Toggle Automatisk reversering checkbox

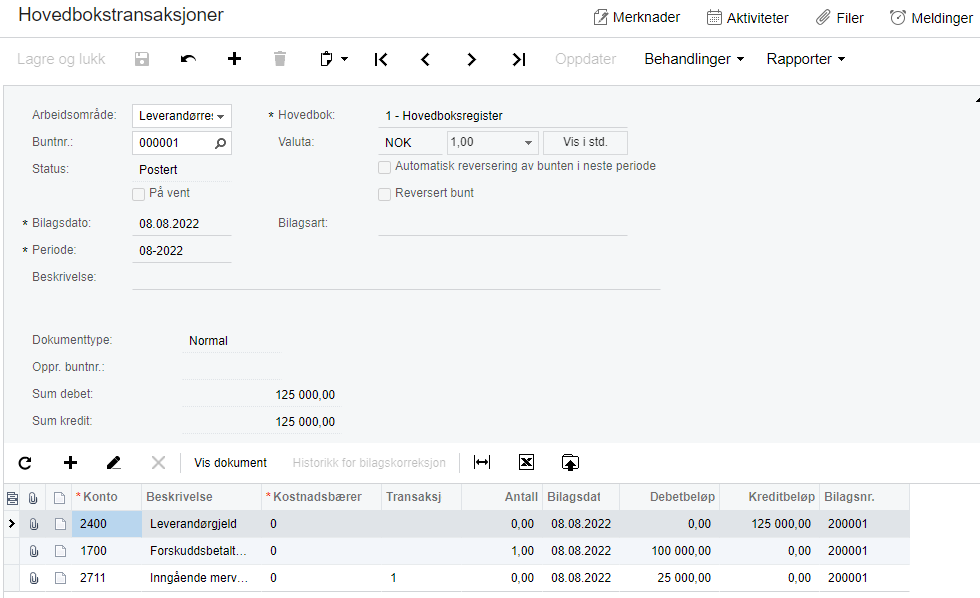(x=384, y=167)
